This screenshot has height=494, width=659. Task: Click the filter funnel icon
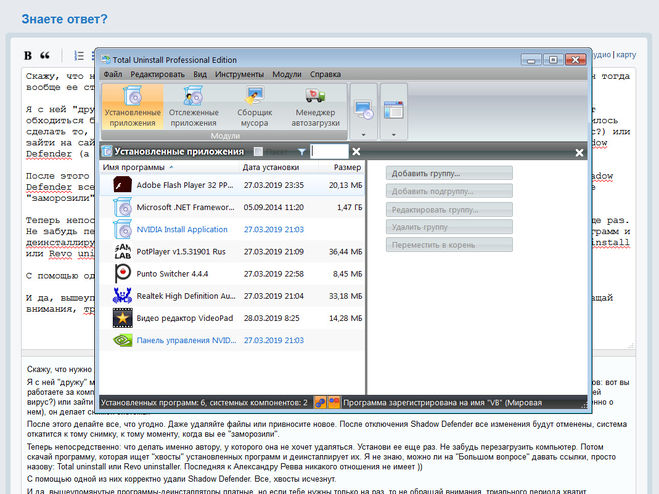(301, 151)
